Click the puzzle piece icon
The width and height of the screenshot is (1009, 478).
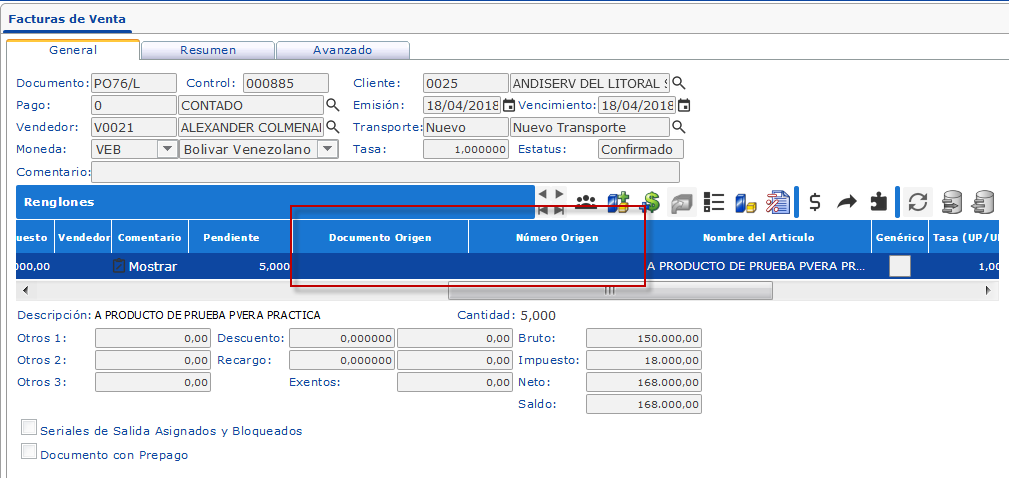878,202
